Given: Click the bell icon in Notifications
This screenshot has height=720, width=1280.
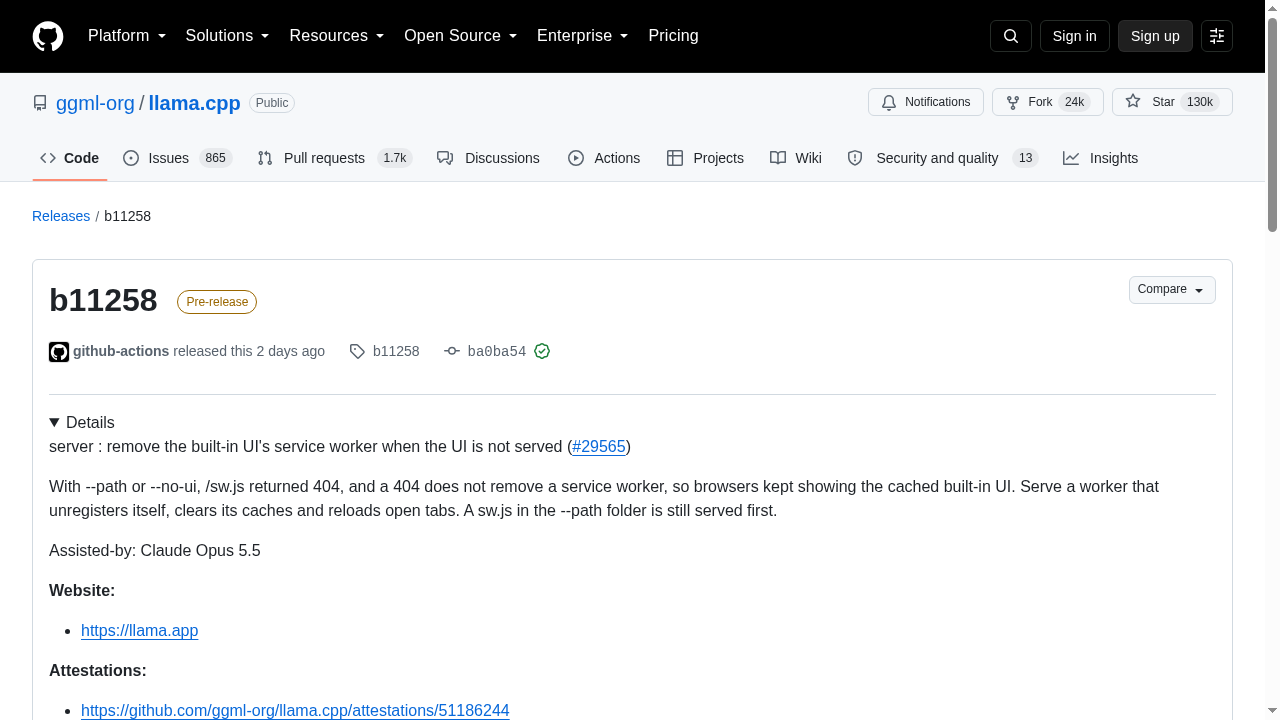Looking at the screenshot, I should [x=889, y=102].
